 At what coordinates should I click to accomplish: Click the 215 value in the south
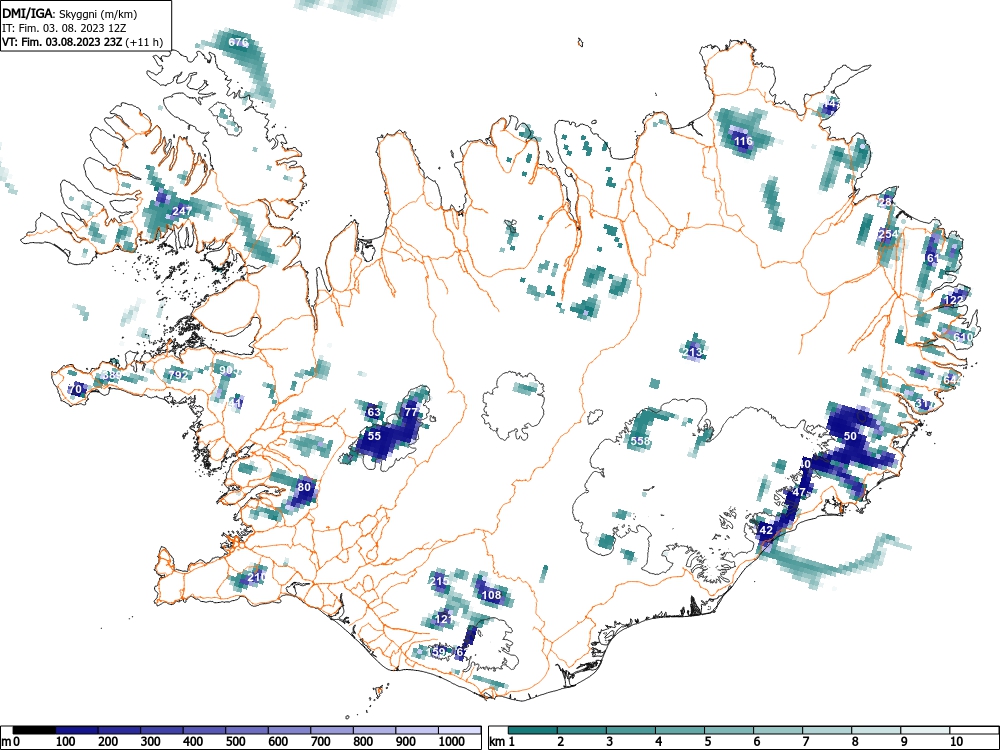(x=439, y=582)
